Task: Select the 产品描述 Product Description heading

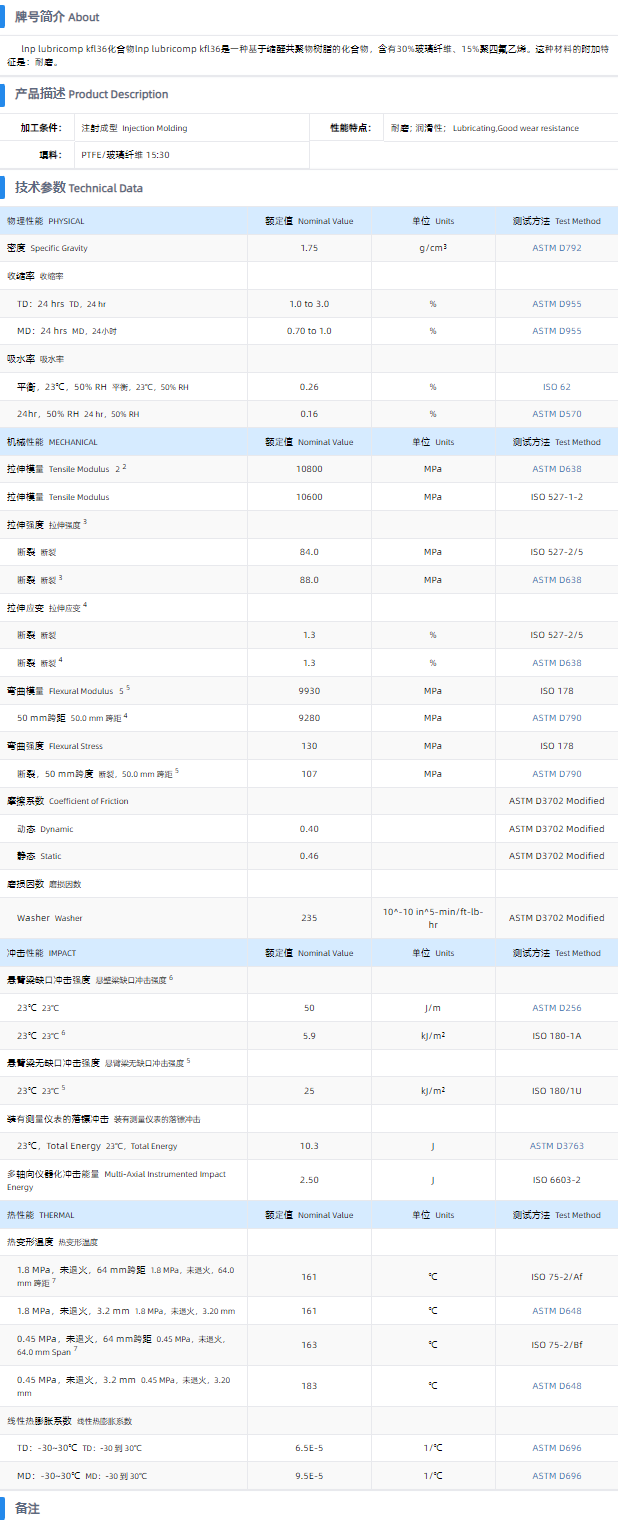Action: coord(91,94)
